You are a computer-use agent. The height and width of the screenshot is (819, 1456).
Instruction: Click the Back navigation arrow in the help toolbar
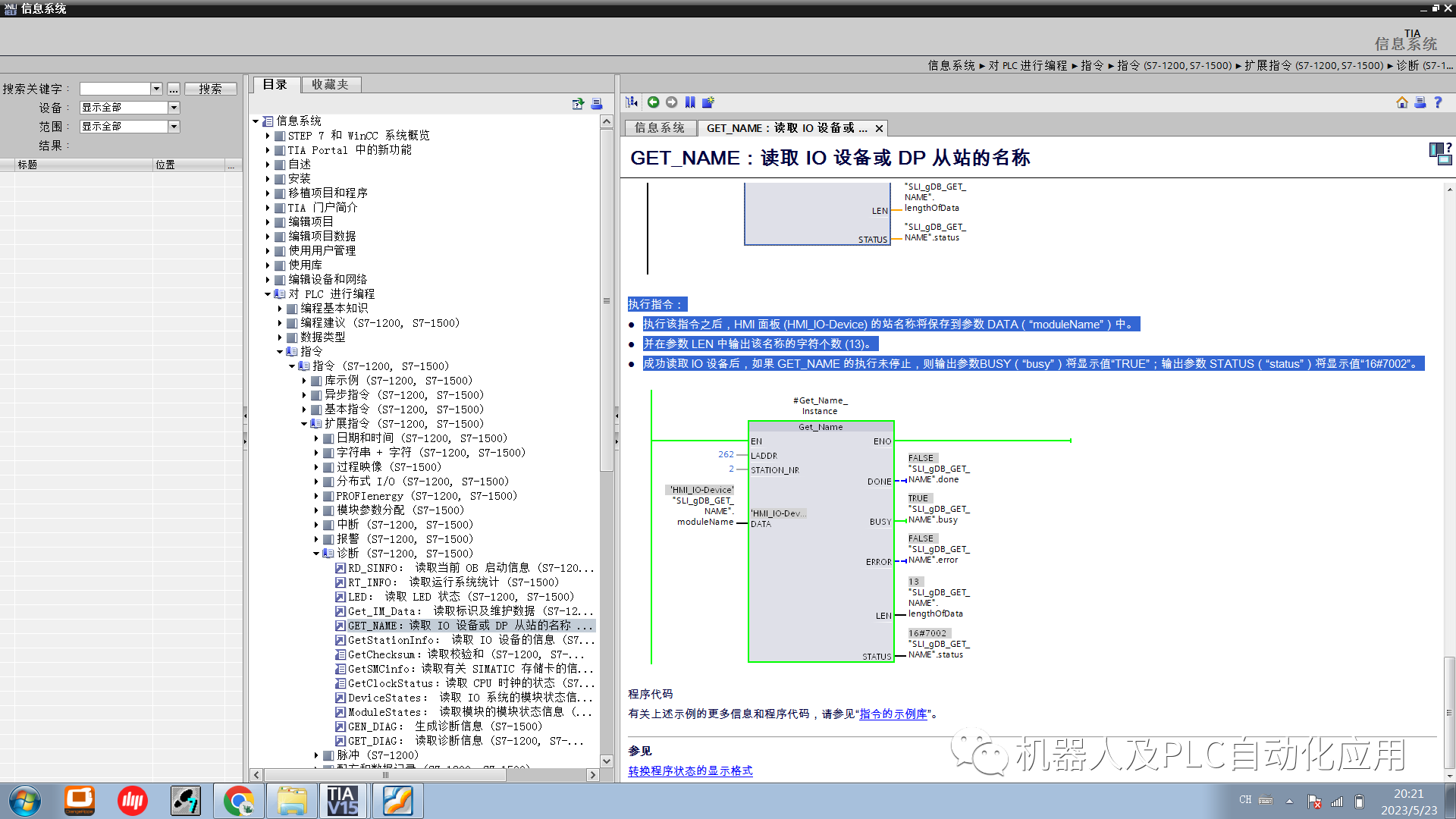tap(654, 102)
